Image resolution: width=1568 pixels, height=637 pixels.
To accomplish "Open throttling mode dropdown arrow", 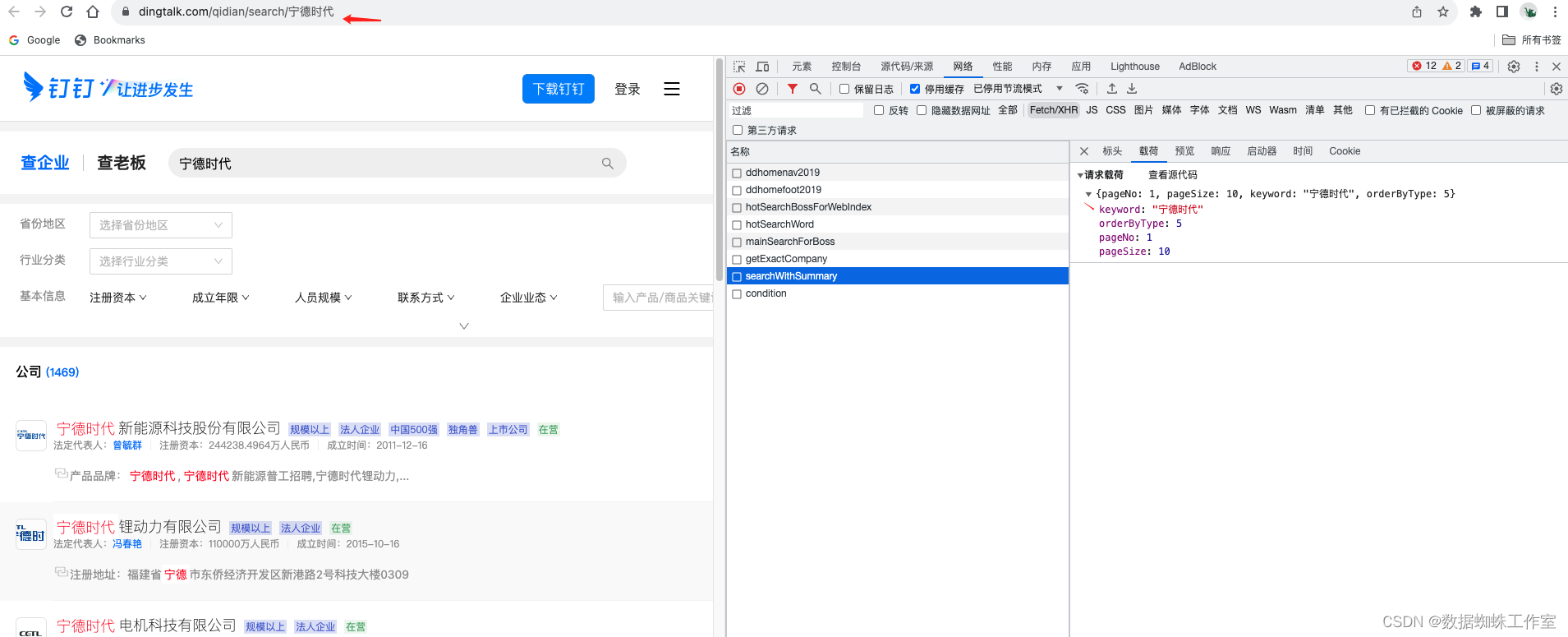I will [1060, 89].
